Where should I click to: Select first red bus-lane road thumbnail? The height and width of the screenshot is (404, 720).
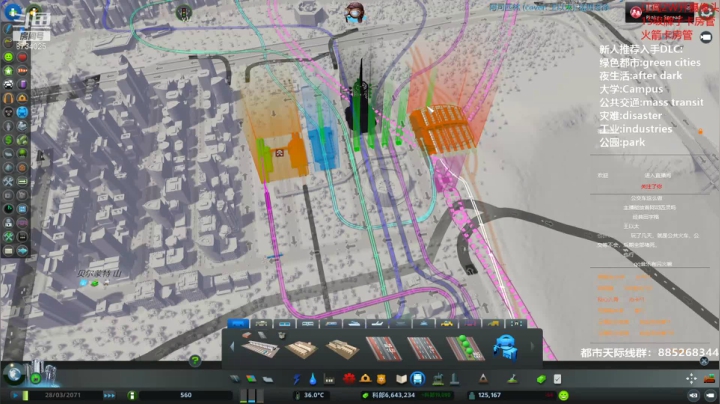tap(384, 348)
